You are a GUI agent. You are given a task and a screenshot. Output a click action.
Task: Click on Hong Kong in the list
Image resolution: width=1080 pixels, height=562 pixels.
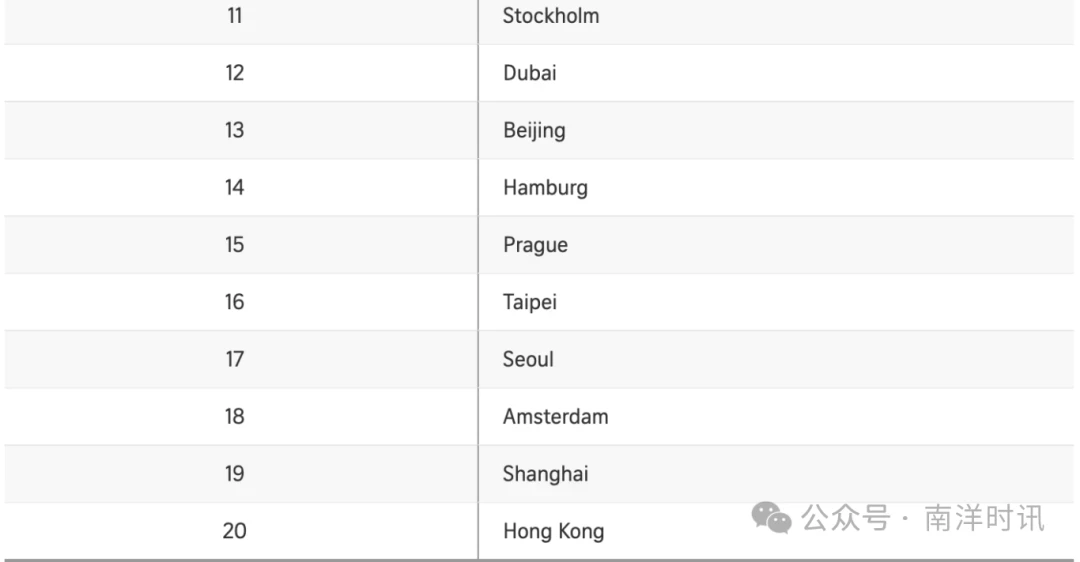click(554, 532)
